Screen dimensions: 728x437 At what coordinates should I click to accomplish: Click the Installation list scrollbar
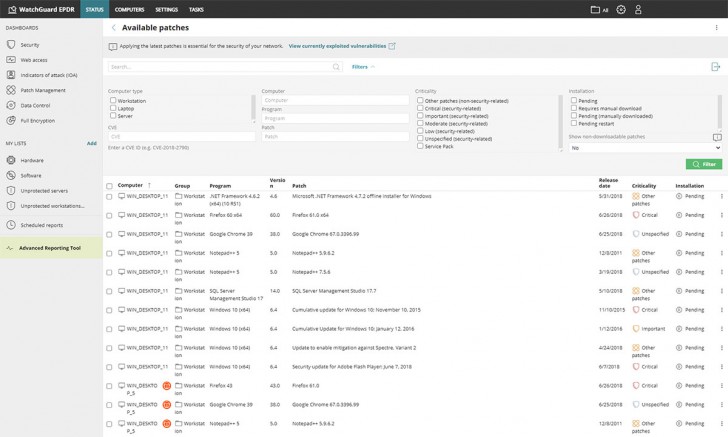(x=720, y=113)
